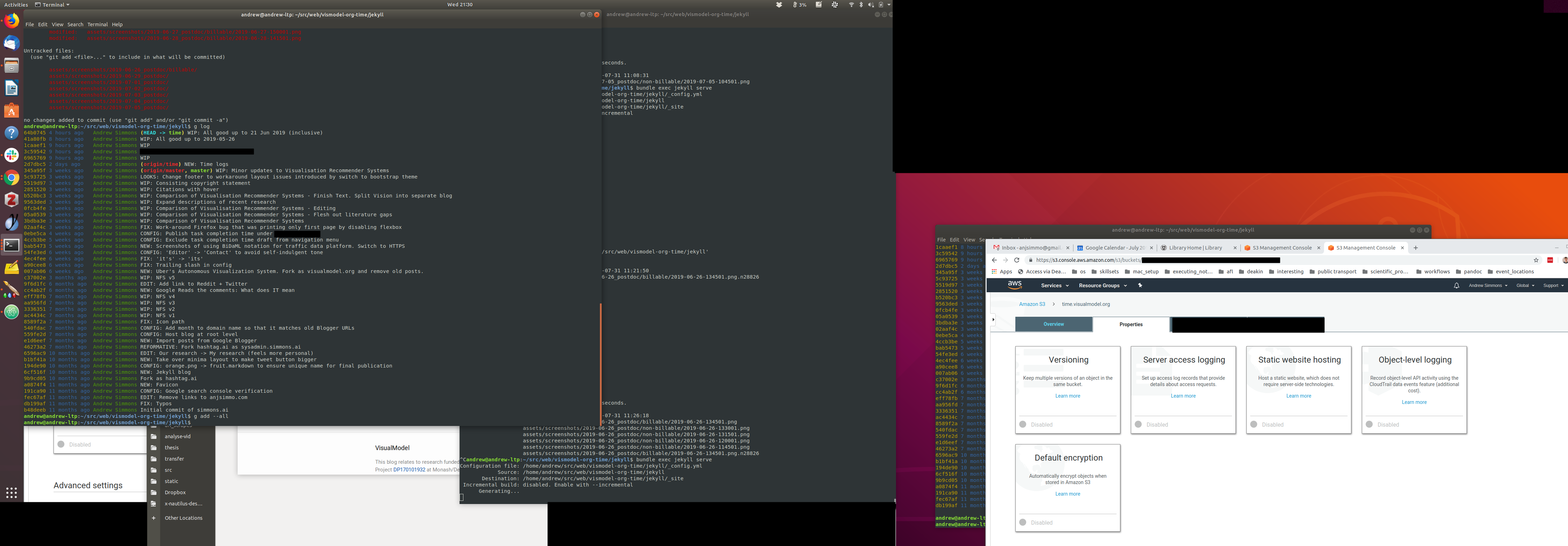Open the AWS notifications bell
The image size is (1568, 546).
pyautogui.click(x=1457, y=286)
